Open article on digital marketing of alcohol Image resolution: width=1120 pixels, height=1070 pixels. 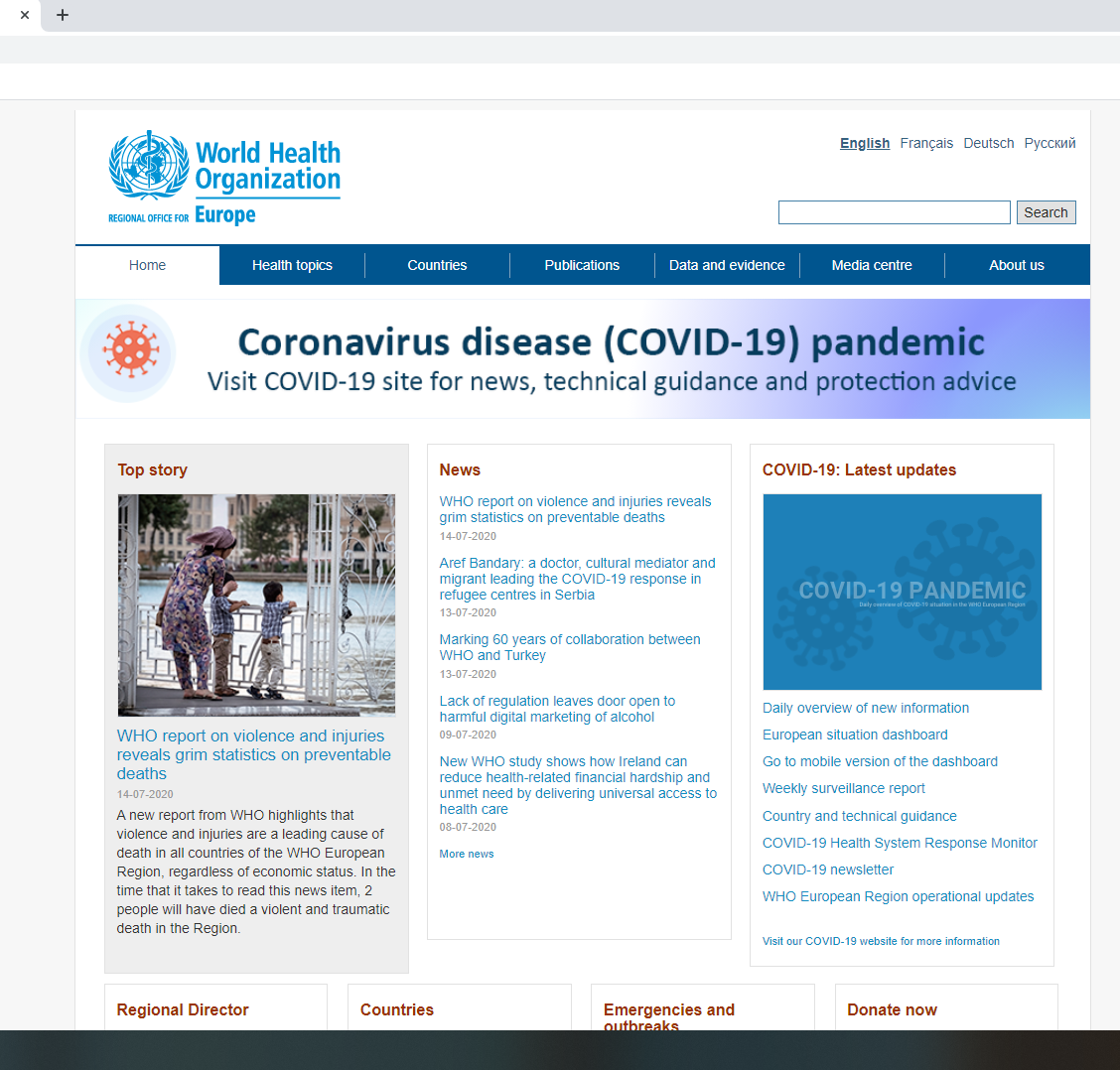coord(557,709)
